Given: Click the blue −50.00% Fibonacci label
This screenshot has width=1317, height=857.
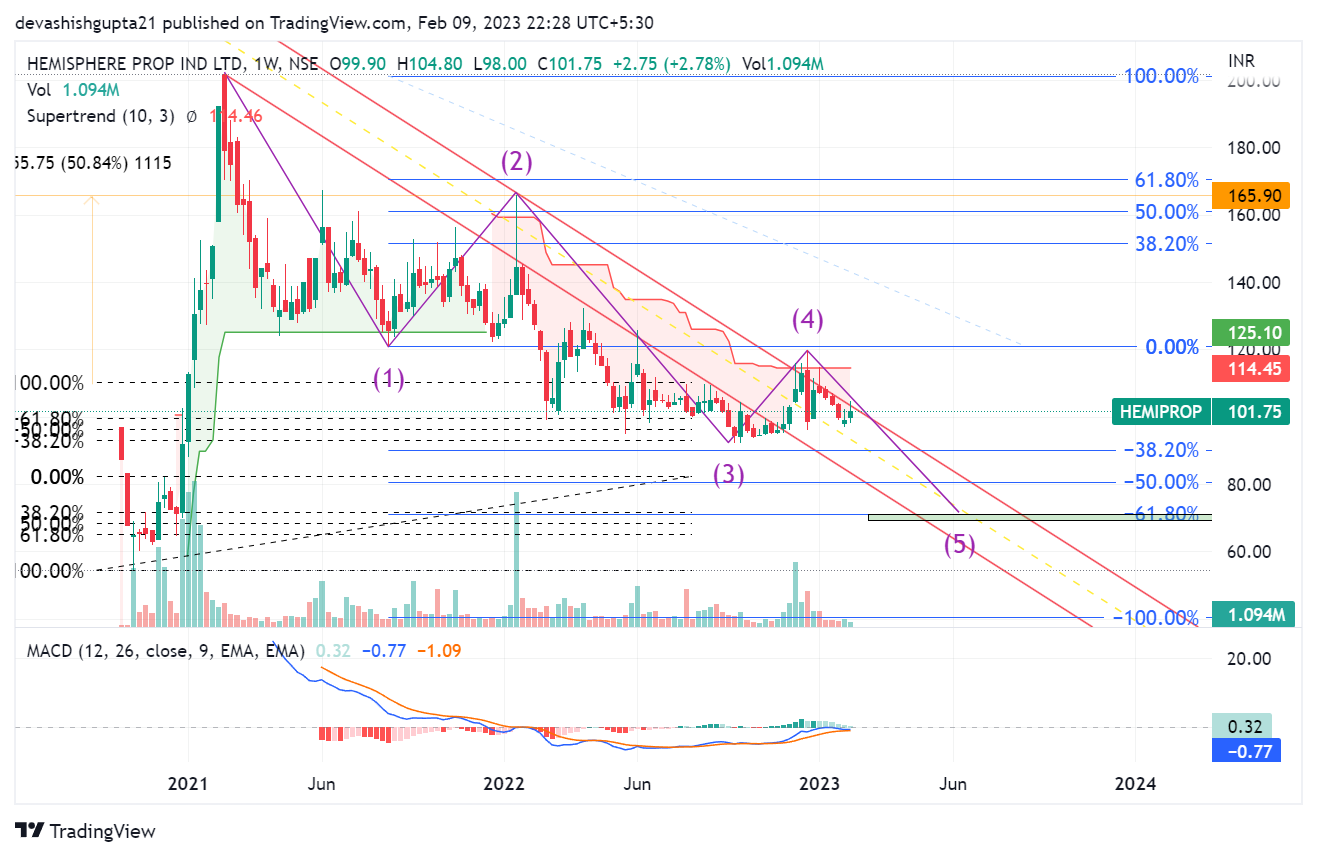Looking at the screenshot, I should pos(1161,482).
